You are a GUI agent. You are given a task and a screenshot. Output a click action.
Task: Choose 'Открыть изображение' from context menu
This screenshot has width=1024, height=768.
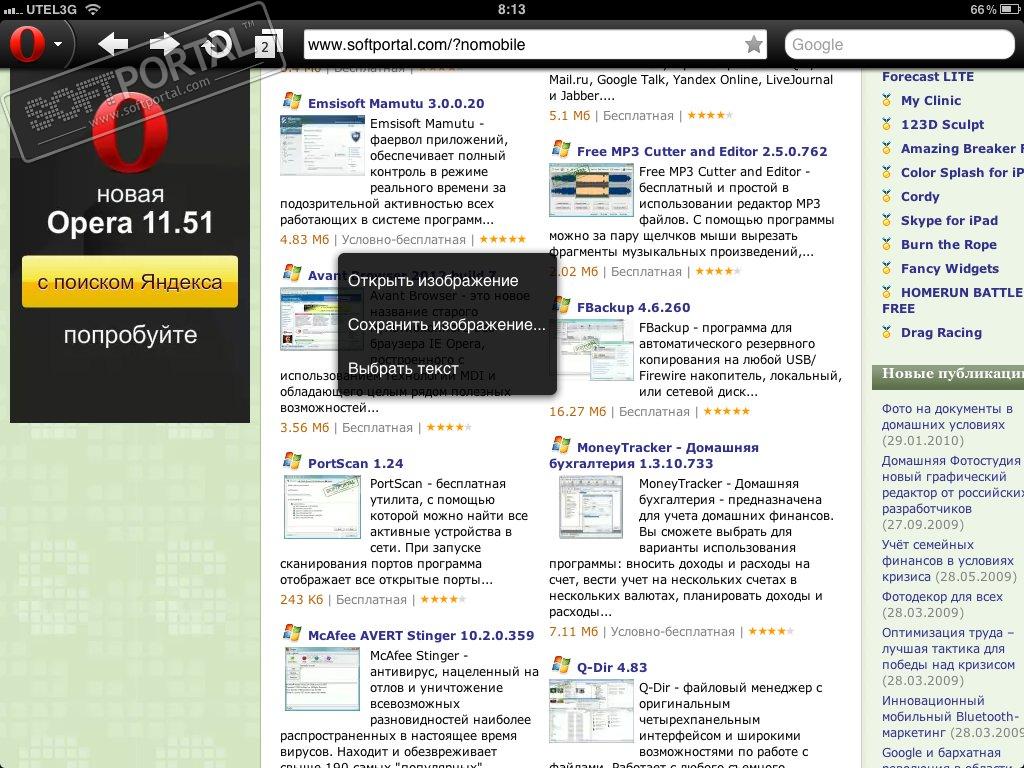(433, 281)
